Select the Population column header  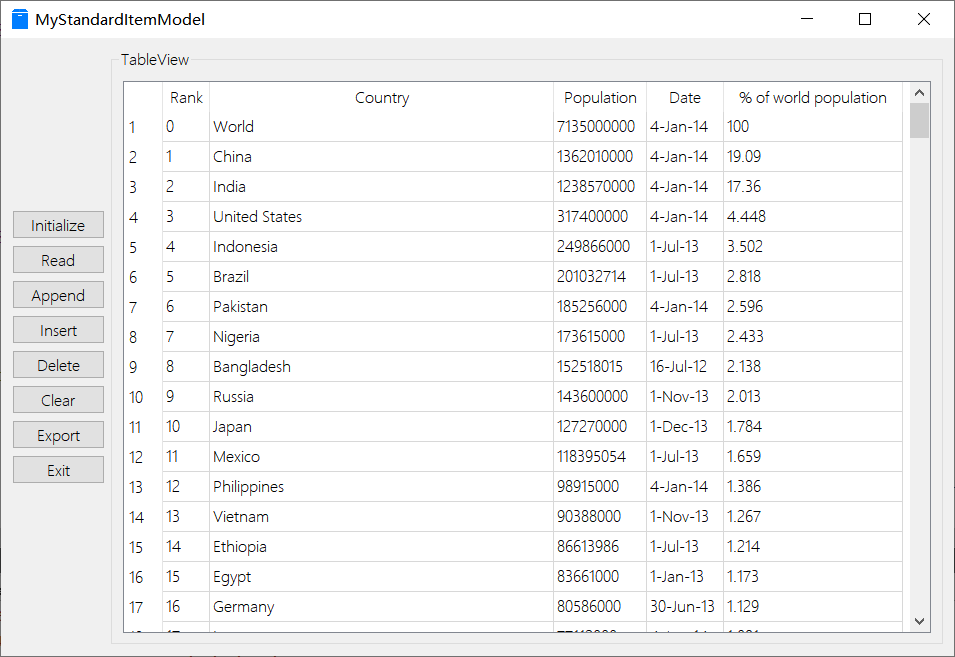[x=600, y=97]
